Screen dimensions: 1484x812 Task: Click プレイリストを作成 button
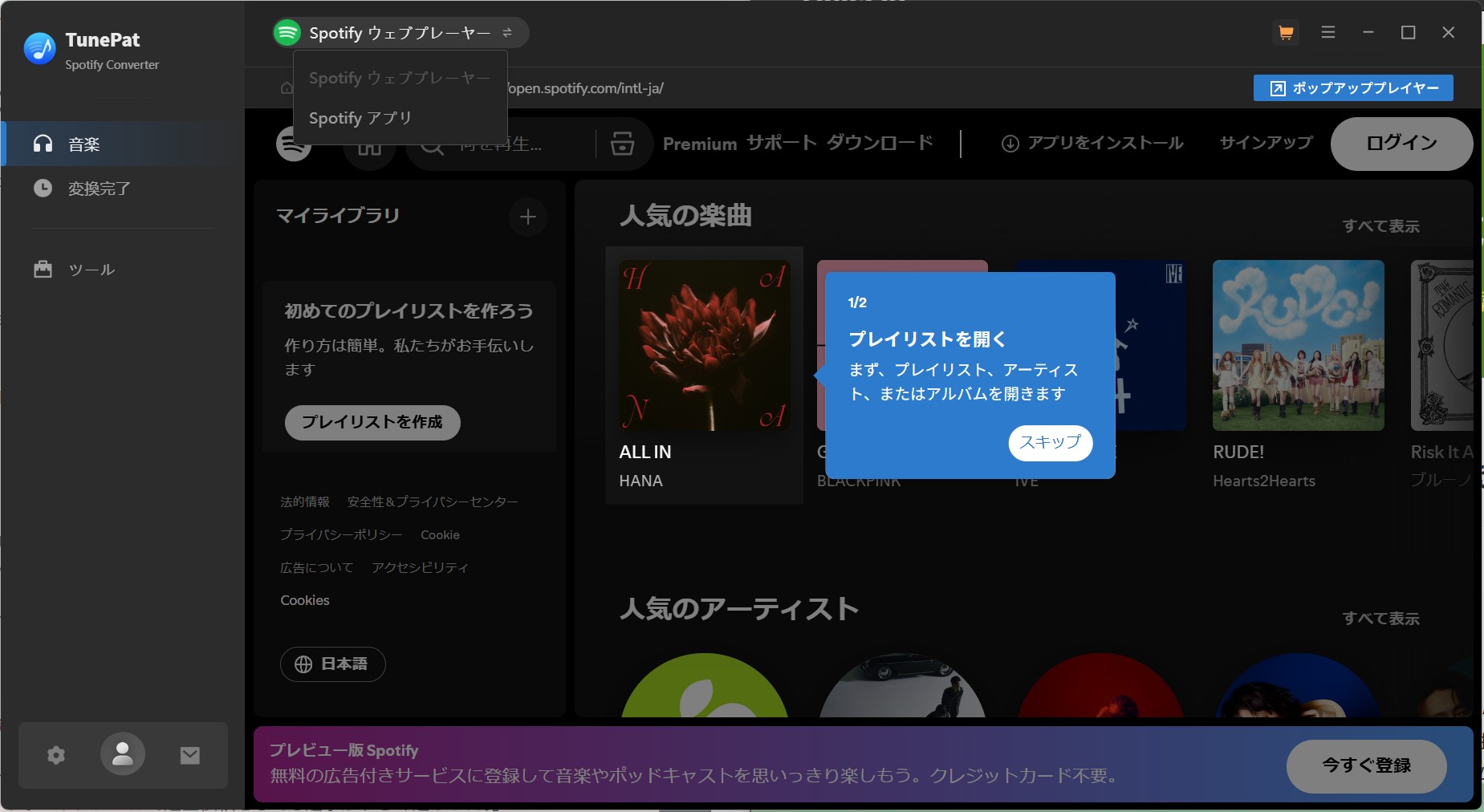(x=372, y=422)
